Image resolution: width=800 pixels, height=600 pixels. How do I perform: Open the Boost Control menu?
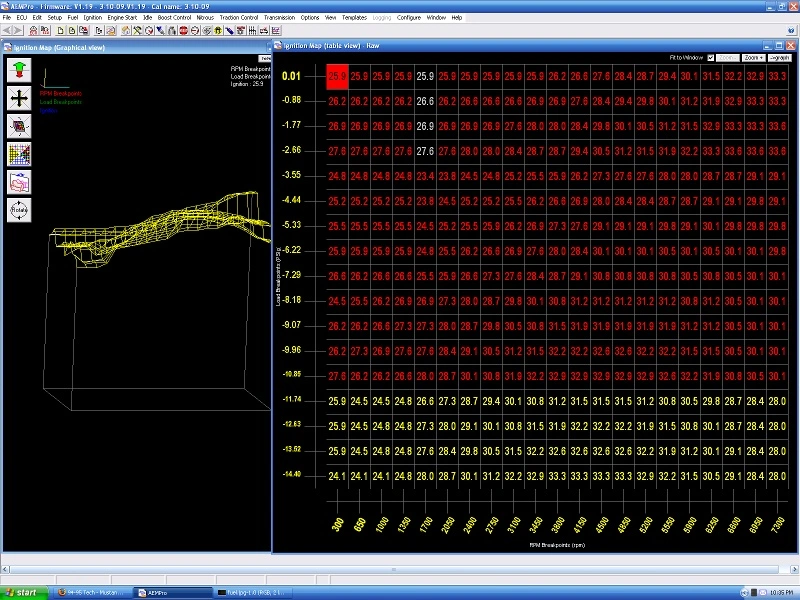click(x=174, y=17)
